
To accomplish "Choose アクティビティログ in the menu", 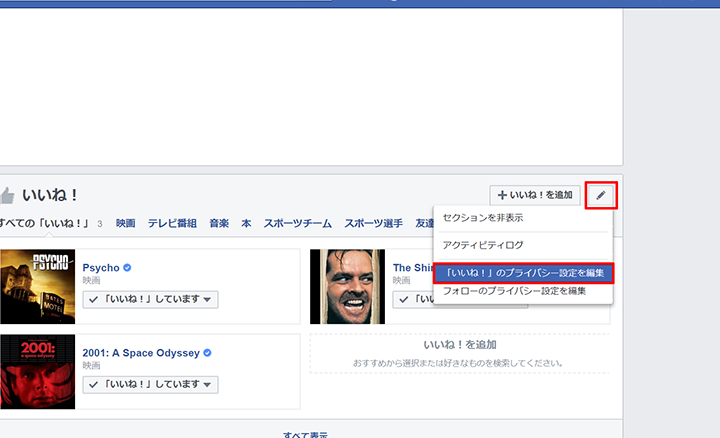I will tap(483, 245).
